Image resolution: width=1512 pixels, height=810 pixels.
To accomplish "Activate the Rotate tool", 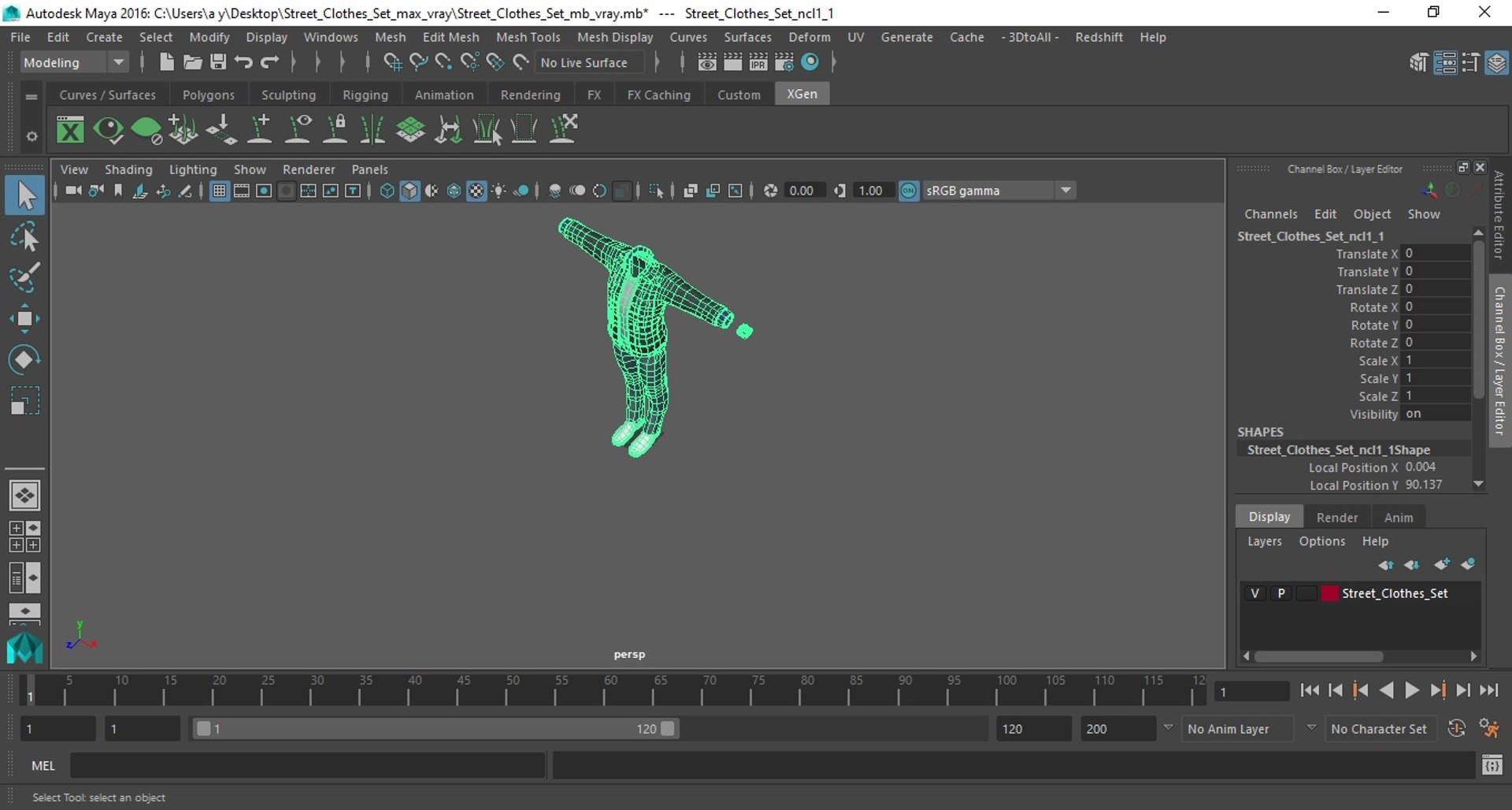I will tap(25, 359).
